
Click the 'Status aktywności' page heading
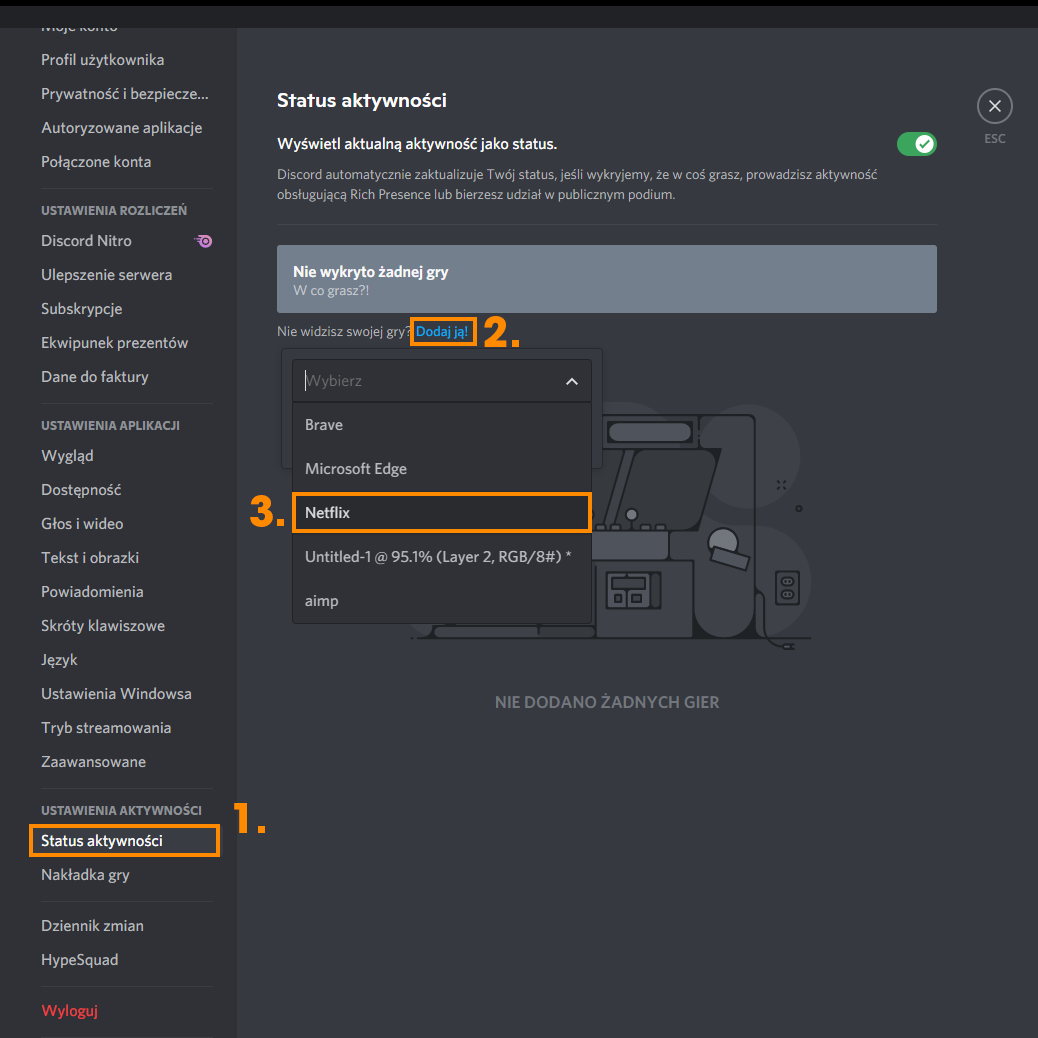tap(361, 101)
